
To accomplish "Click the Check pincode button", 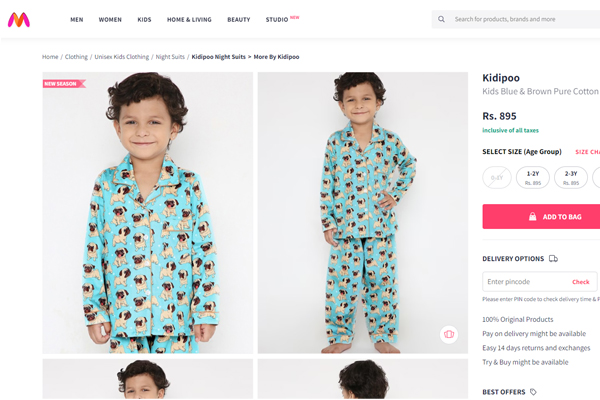I will [580, 282].
